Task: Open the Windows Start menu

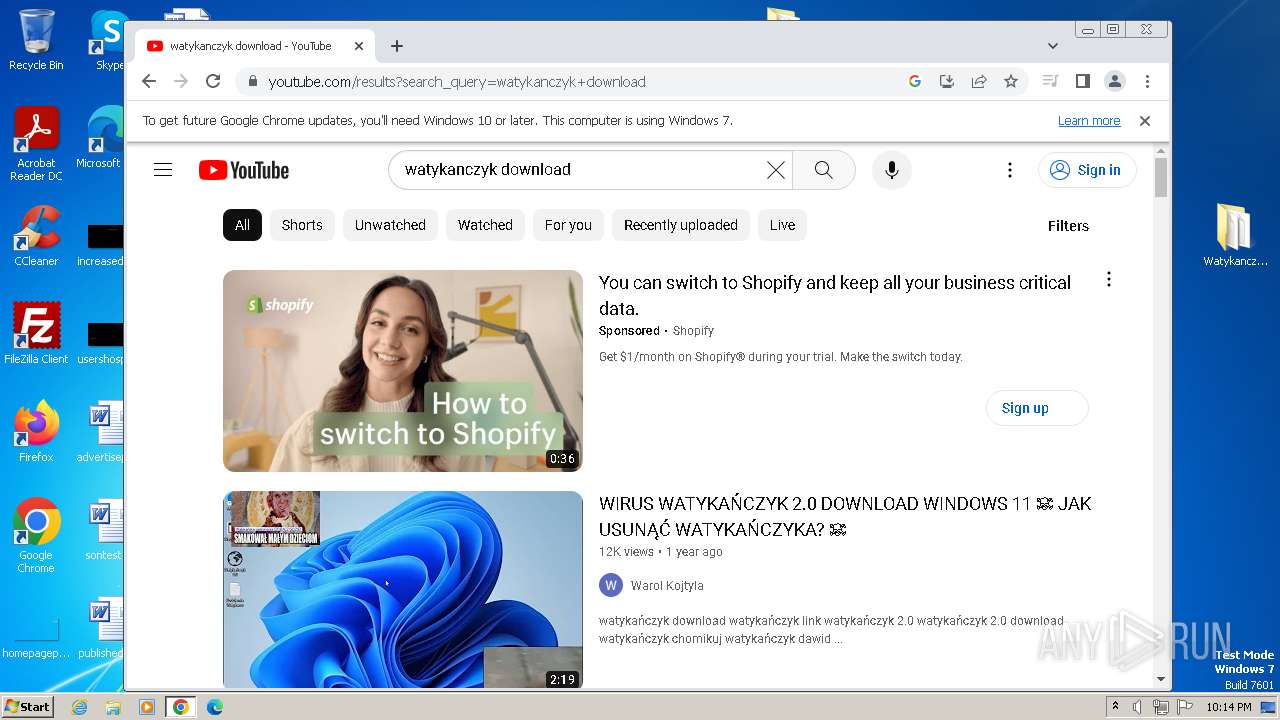Action: point(28,707)
